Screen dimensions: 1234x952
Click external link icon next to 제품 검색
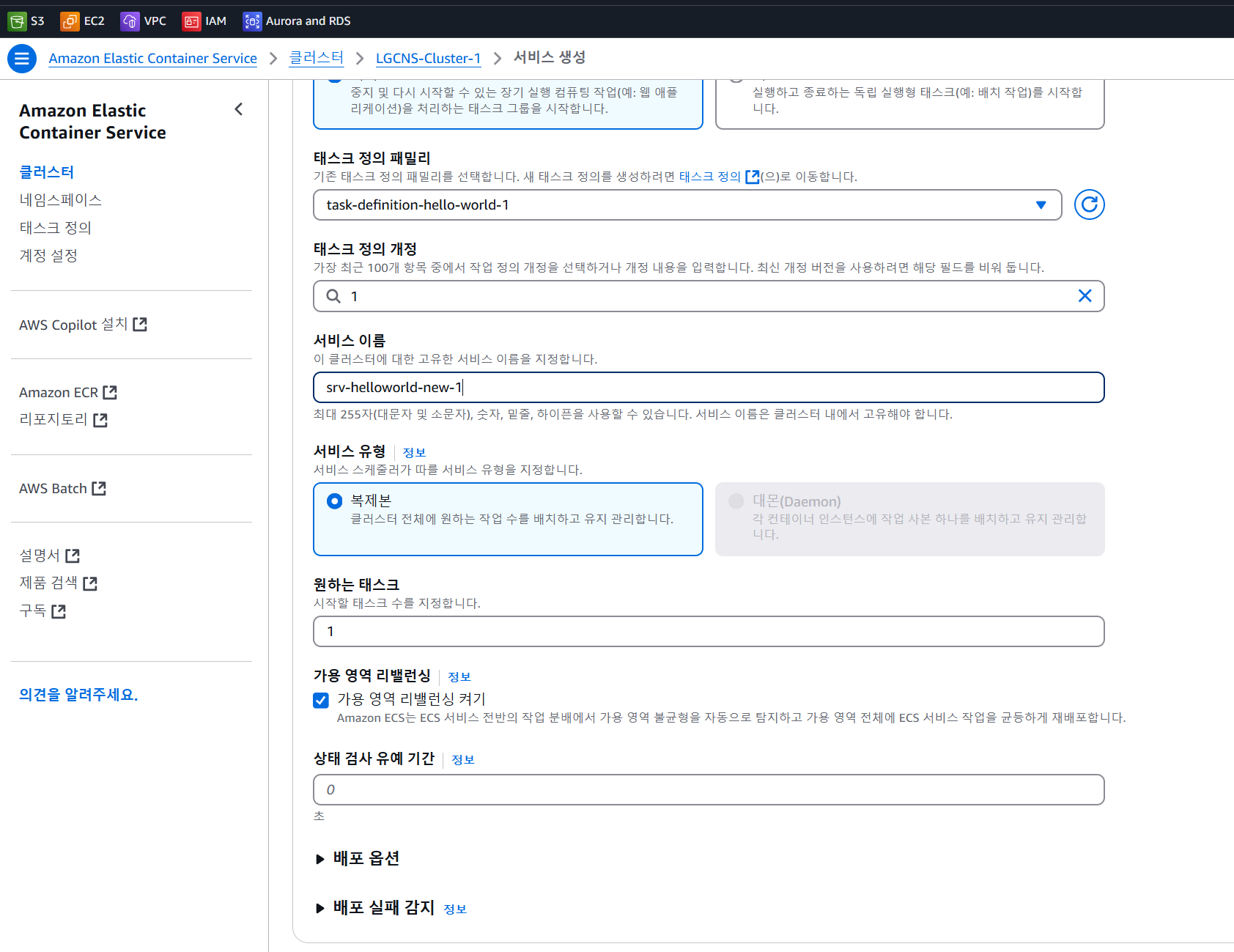click(90, 583)
